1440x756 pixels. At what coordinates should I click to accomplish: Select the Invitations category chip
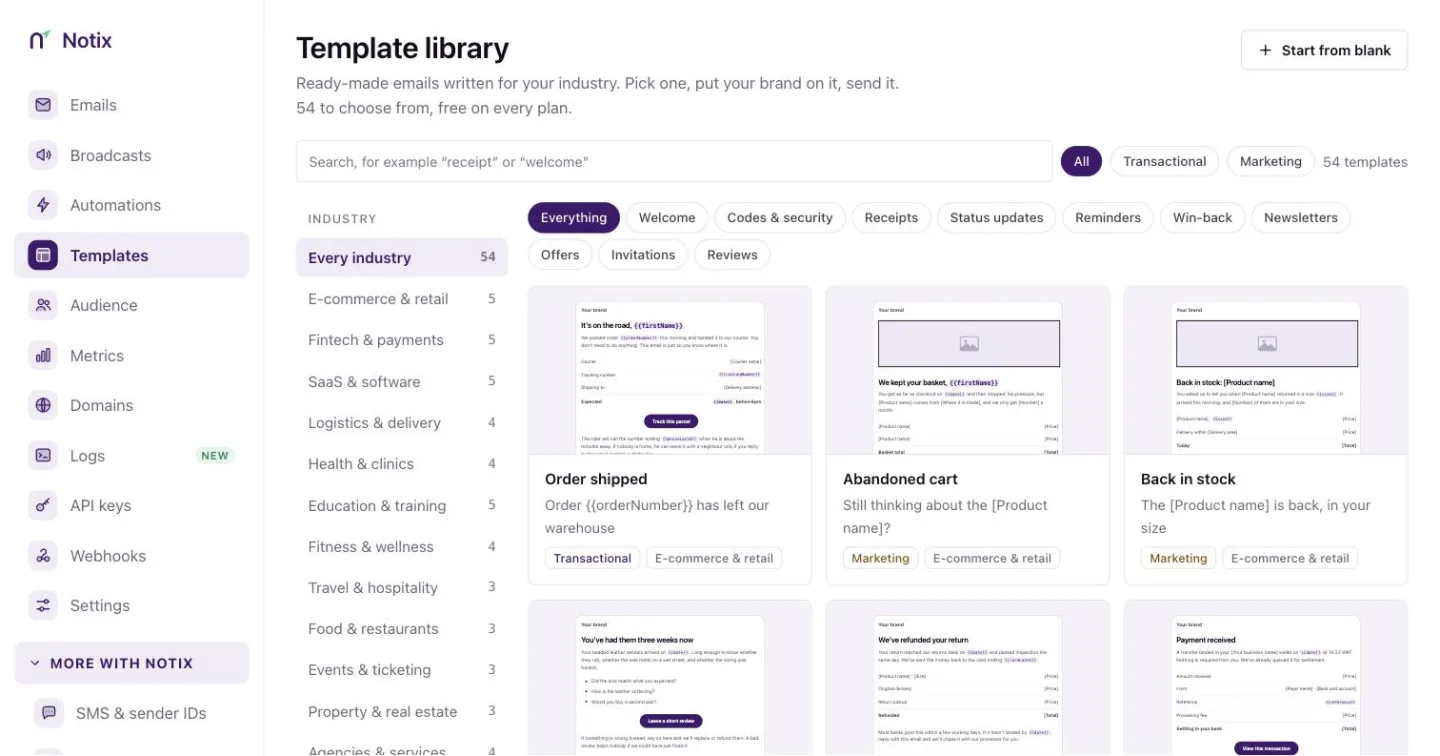pos(643,254)
